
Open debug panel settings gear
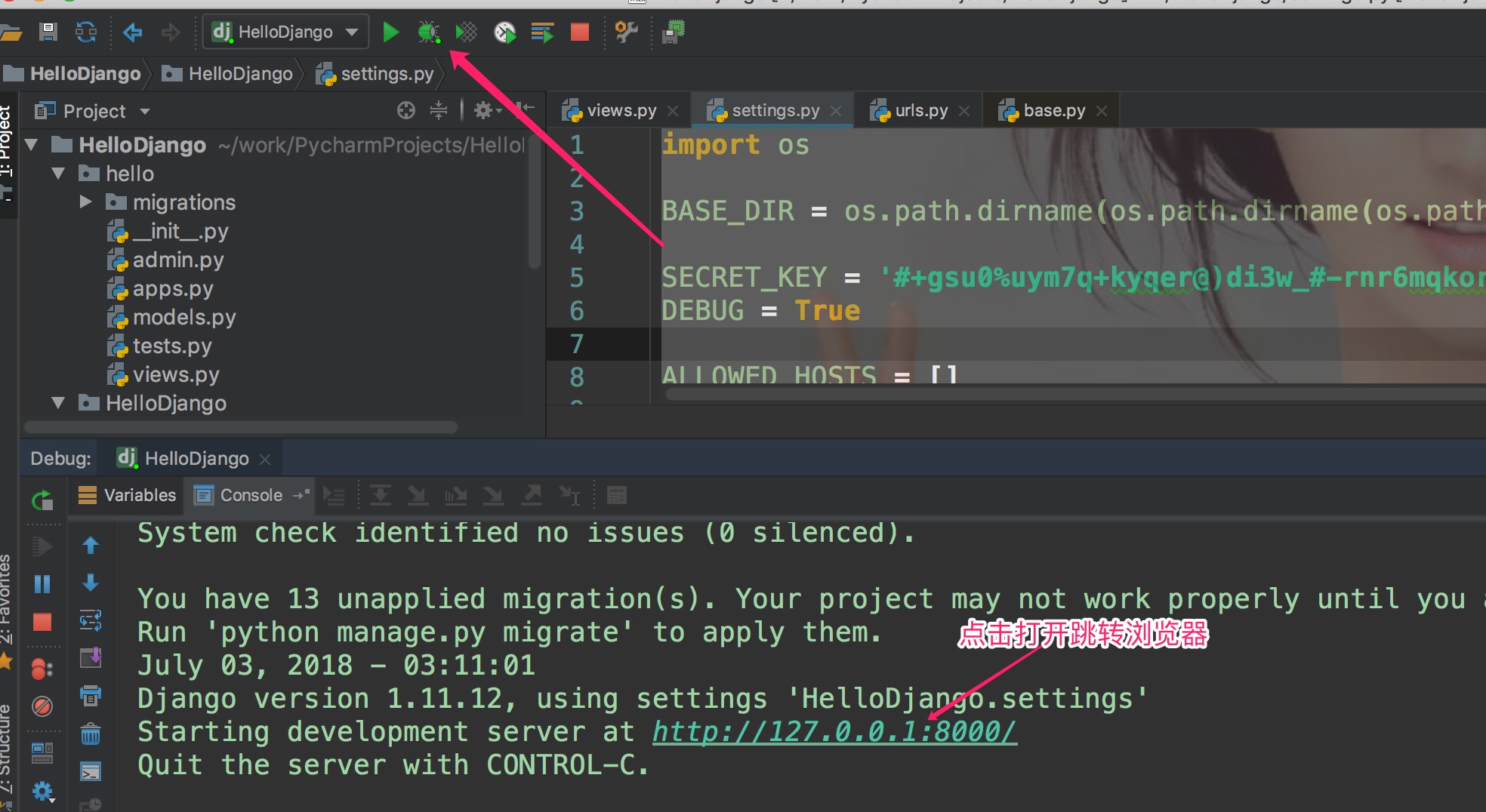click(42, 792)
